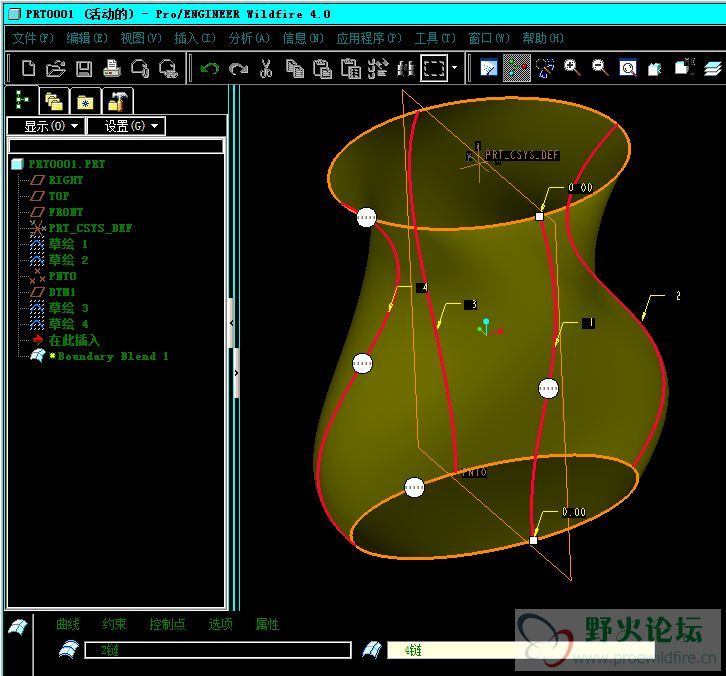The image size is (726, 676).
Task: Switch to the Favorites tab
Action: coord(85,100)
